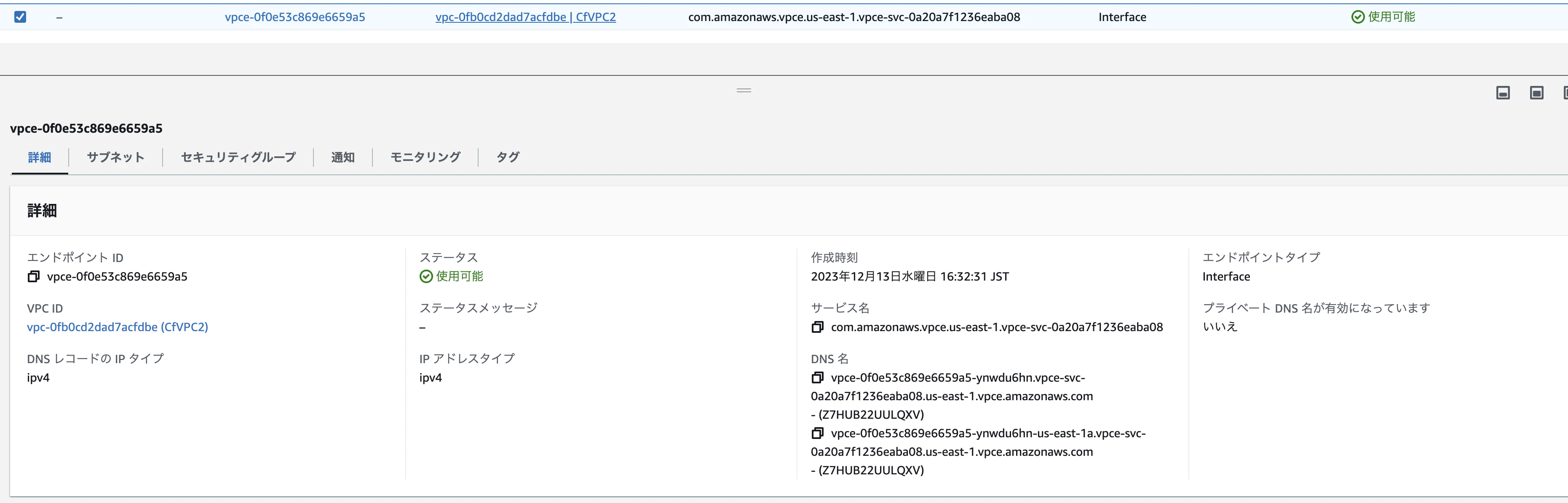Screen dimensions: 1568x503
Task: Copy the service name with copy icon
Action: 817,327
